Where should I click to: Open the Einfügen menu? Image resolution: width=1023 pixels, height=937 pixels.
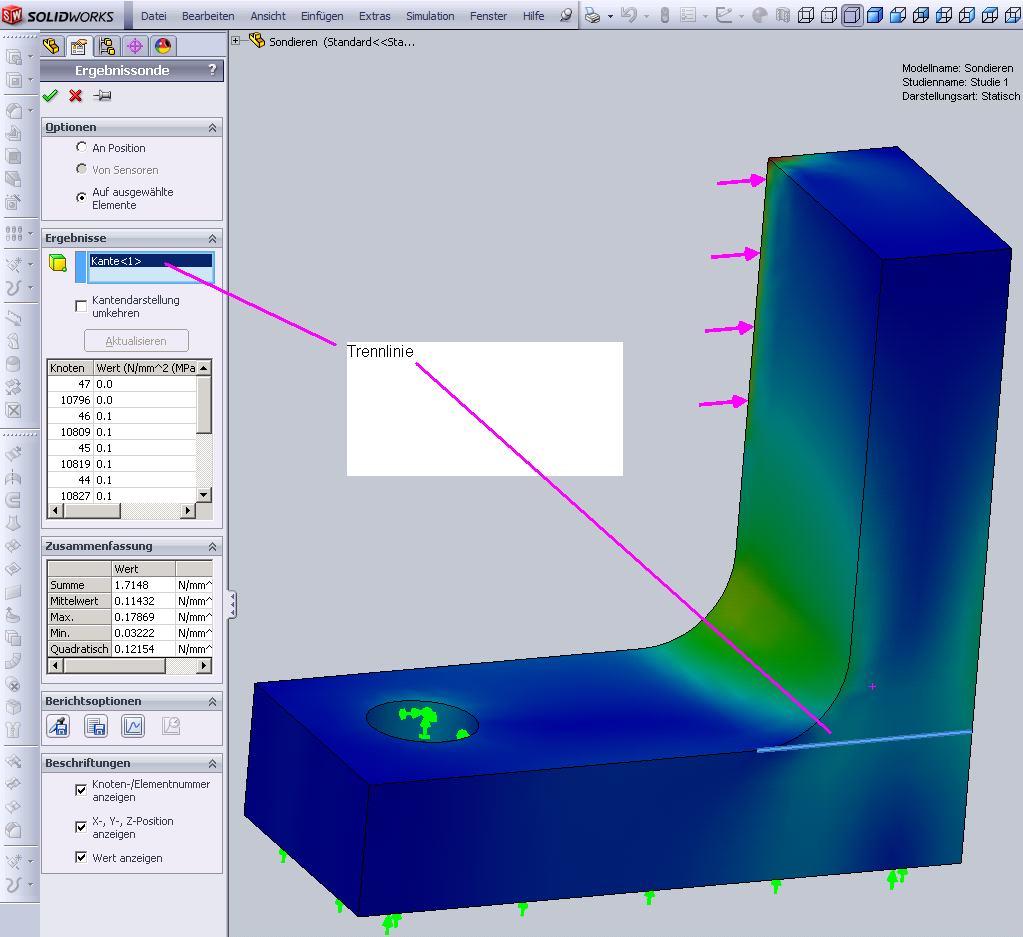(322, 16)
